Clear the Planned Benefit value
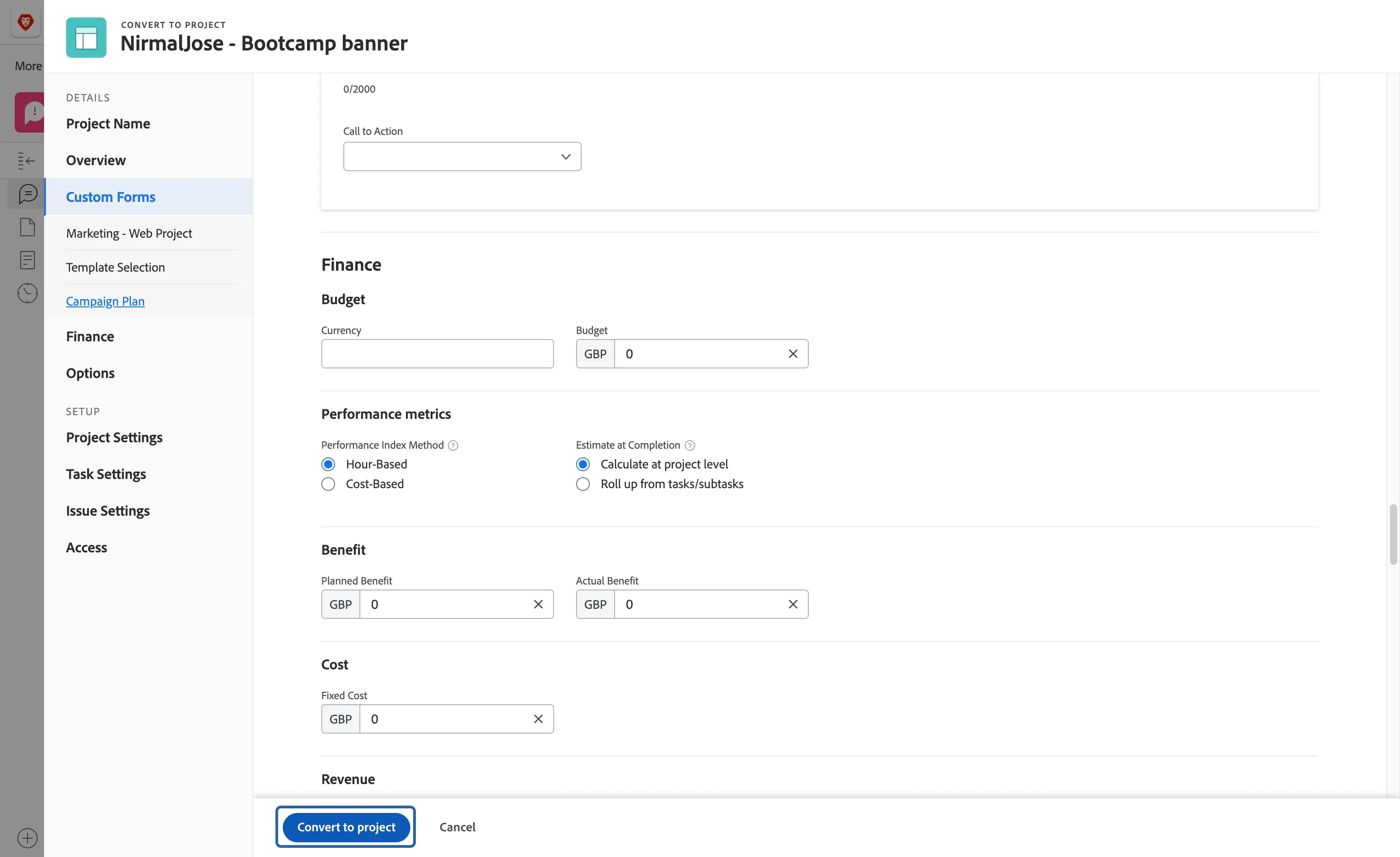 538,604
